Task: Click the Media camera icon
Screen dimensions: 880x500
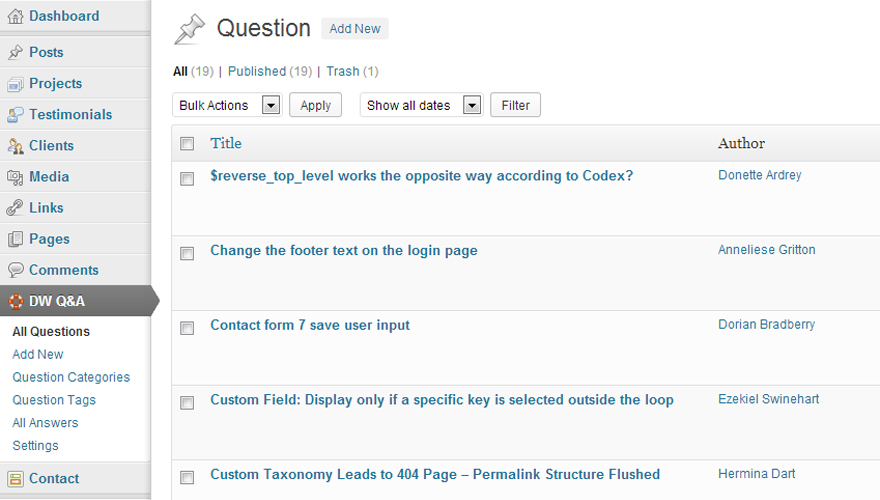Action: 15,177
